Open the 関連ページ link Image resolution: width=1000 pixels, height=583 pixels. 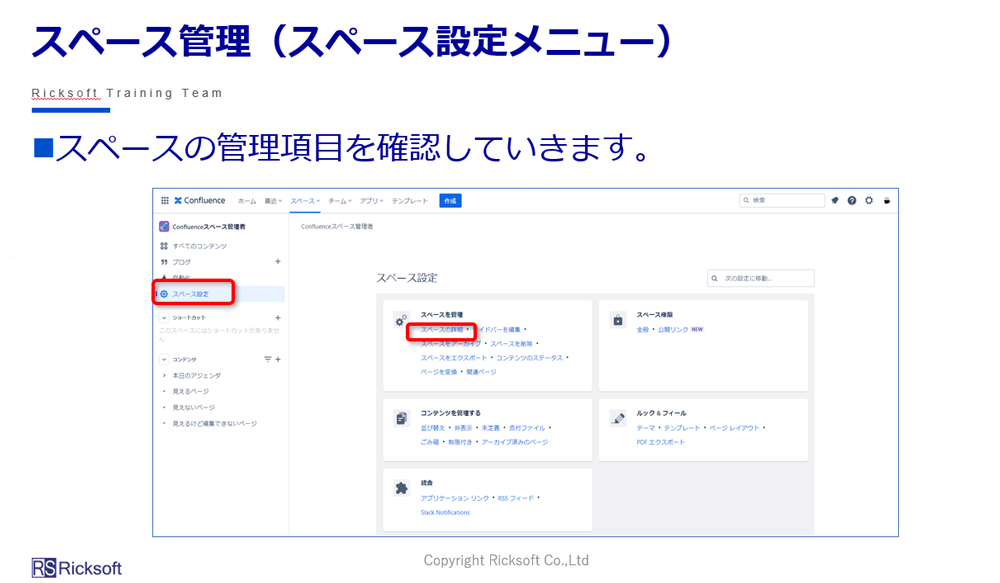[481, 372]
